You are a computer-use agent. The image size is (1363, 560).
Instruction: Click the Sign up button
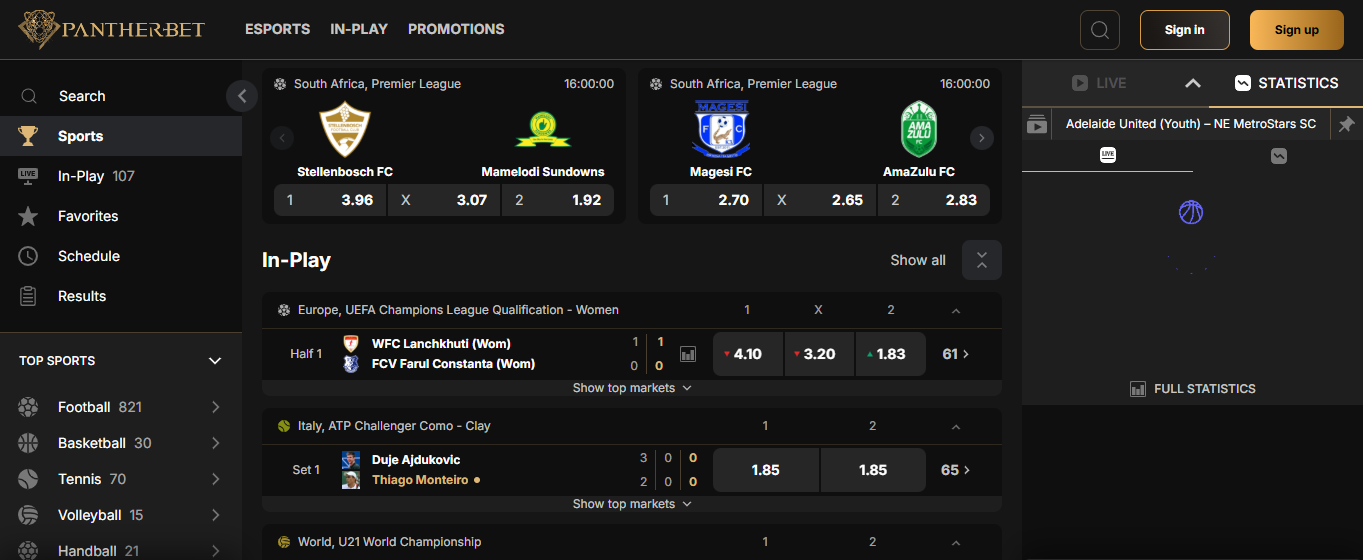(x=1296, y=30)
